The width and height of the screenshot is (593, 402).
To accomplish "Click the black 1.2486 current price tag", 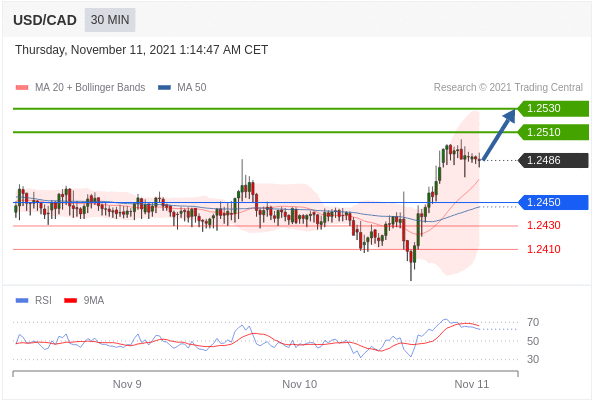I will click(x=553, y=160).
